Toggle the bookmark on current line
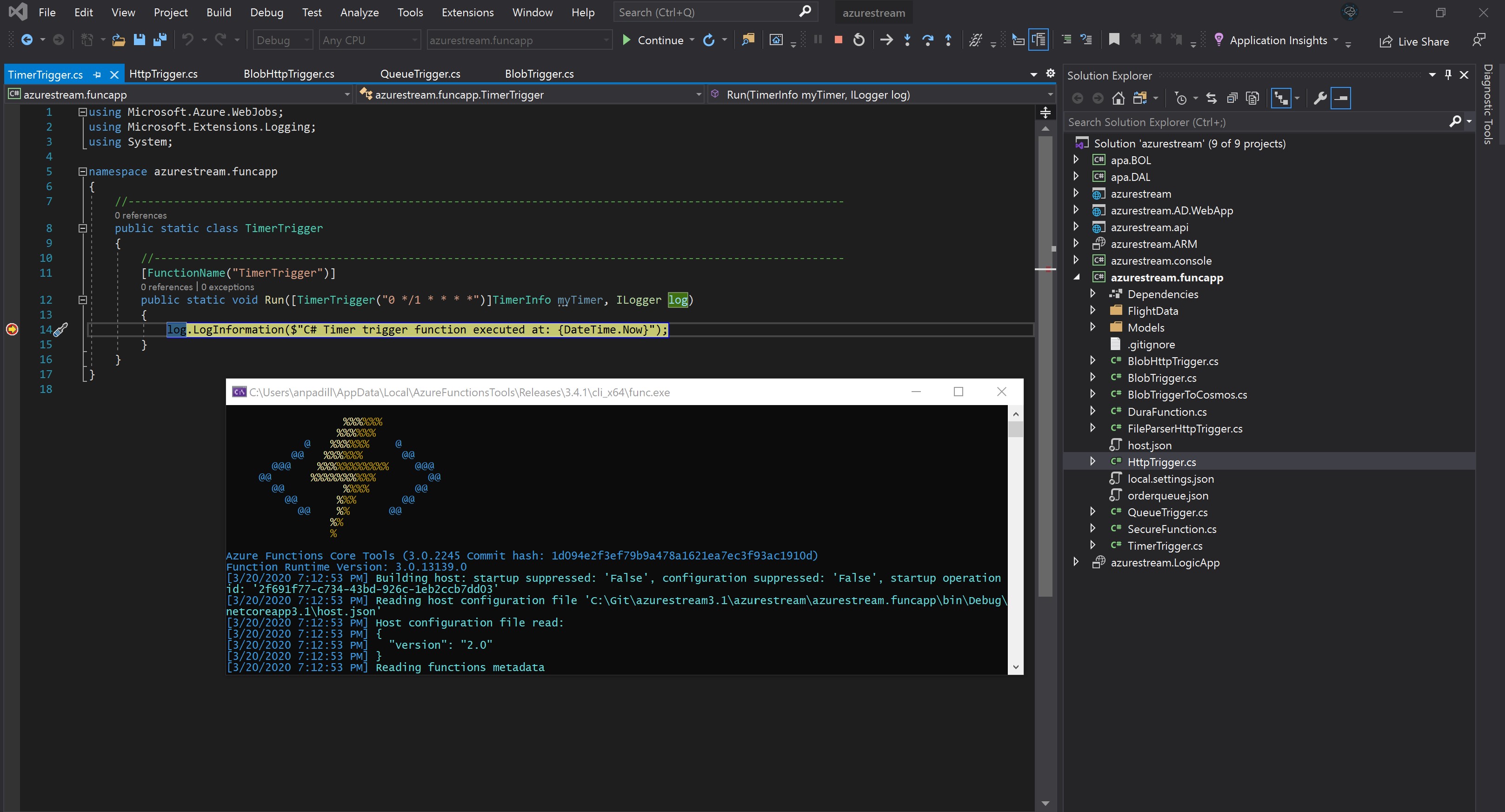1505x812 pixels. click(1114, 40)
